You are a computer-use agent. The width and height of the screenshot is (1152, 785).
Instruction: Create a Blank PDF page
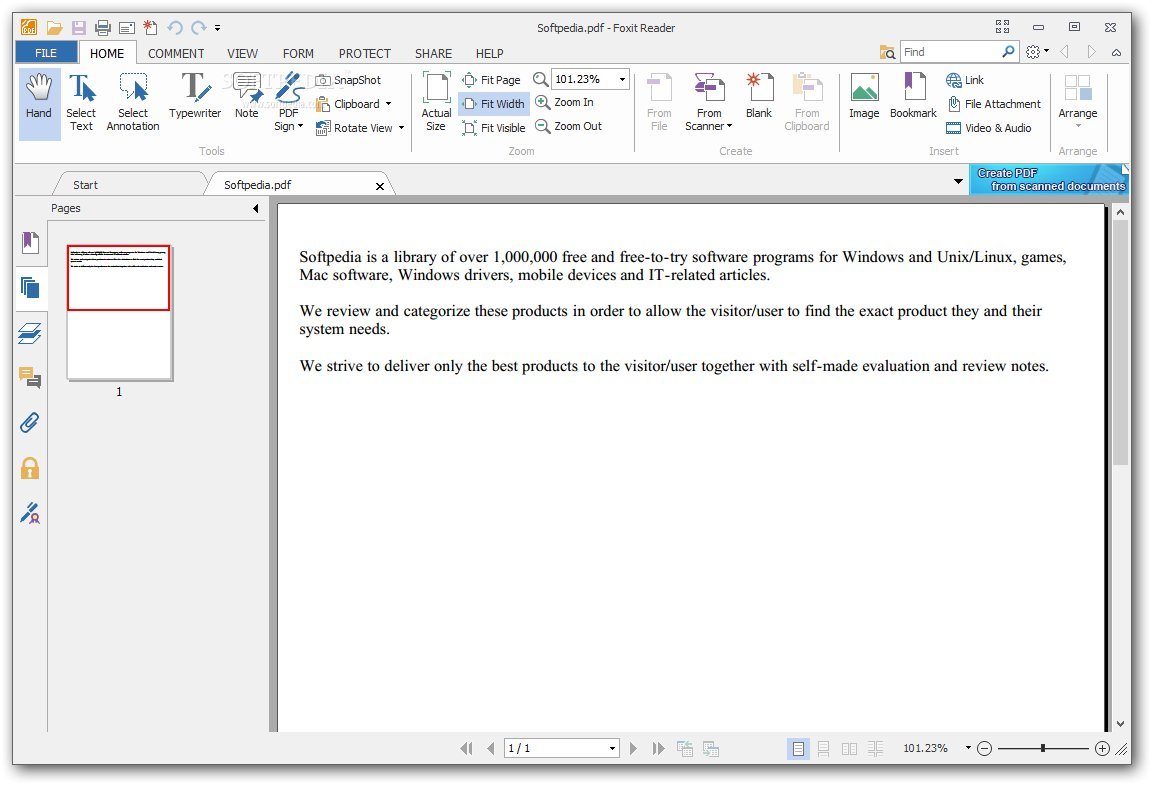pos(758,101)
